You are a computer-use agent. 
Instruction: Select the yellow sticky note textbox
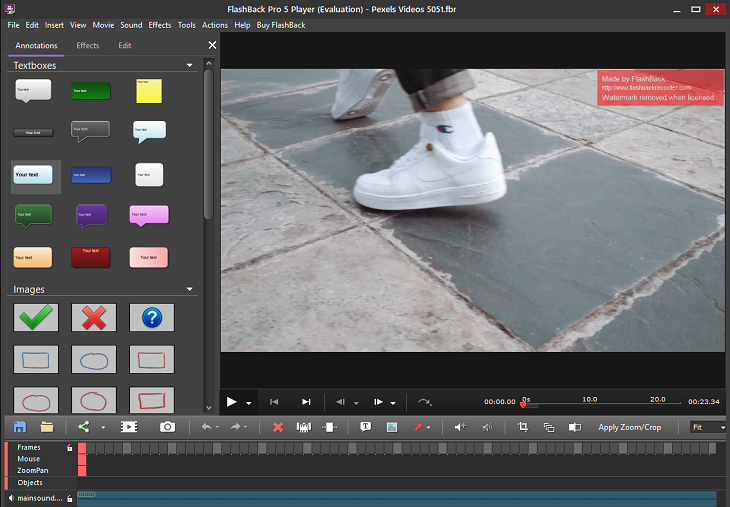pos(149,91)
